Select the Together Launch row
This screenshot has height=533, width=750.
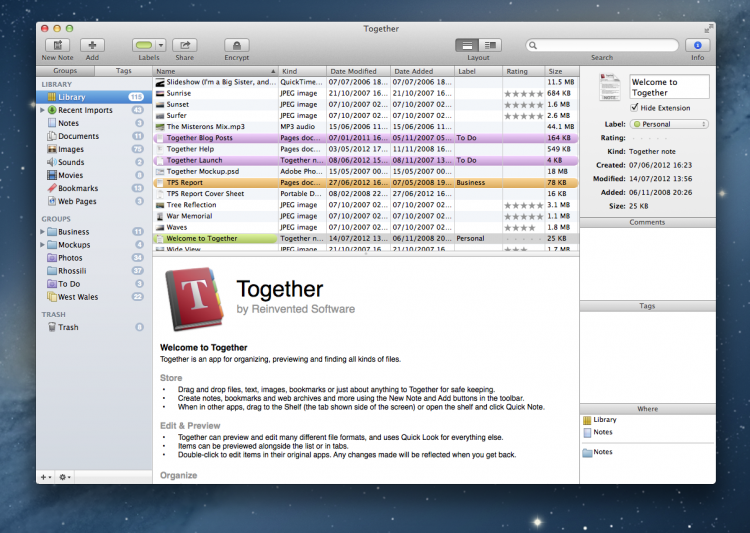tap(366, 160)
